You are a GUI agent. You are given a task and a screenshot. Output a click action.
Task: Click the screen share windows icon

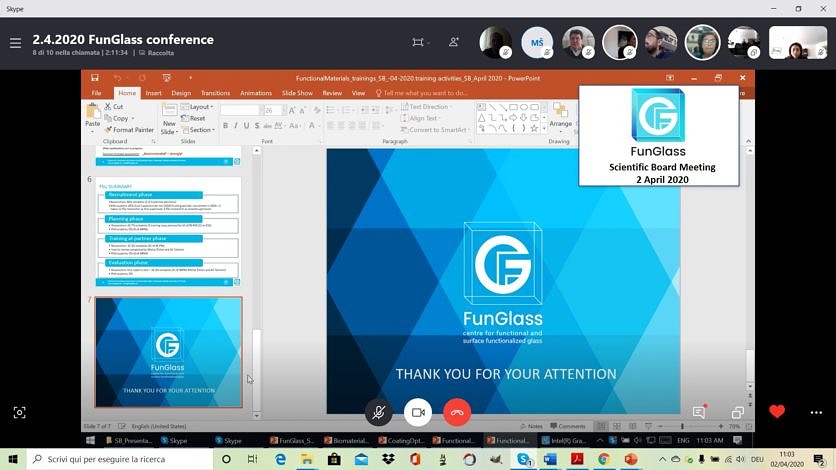(x=738, y=412)
